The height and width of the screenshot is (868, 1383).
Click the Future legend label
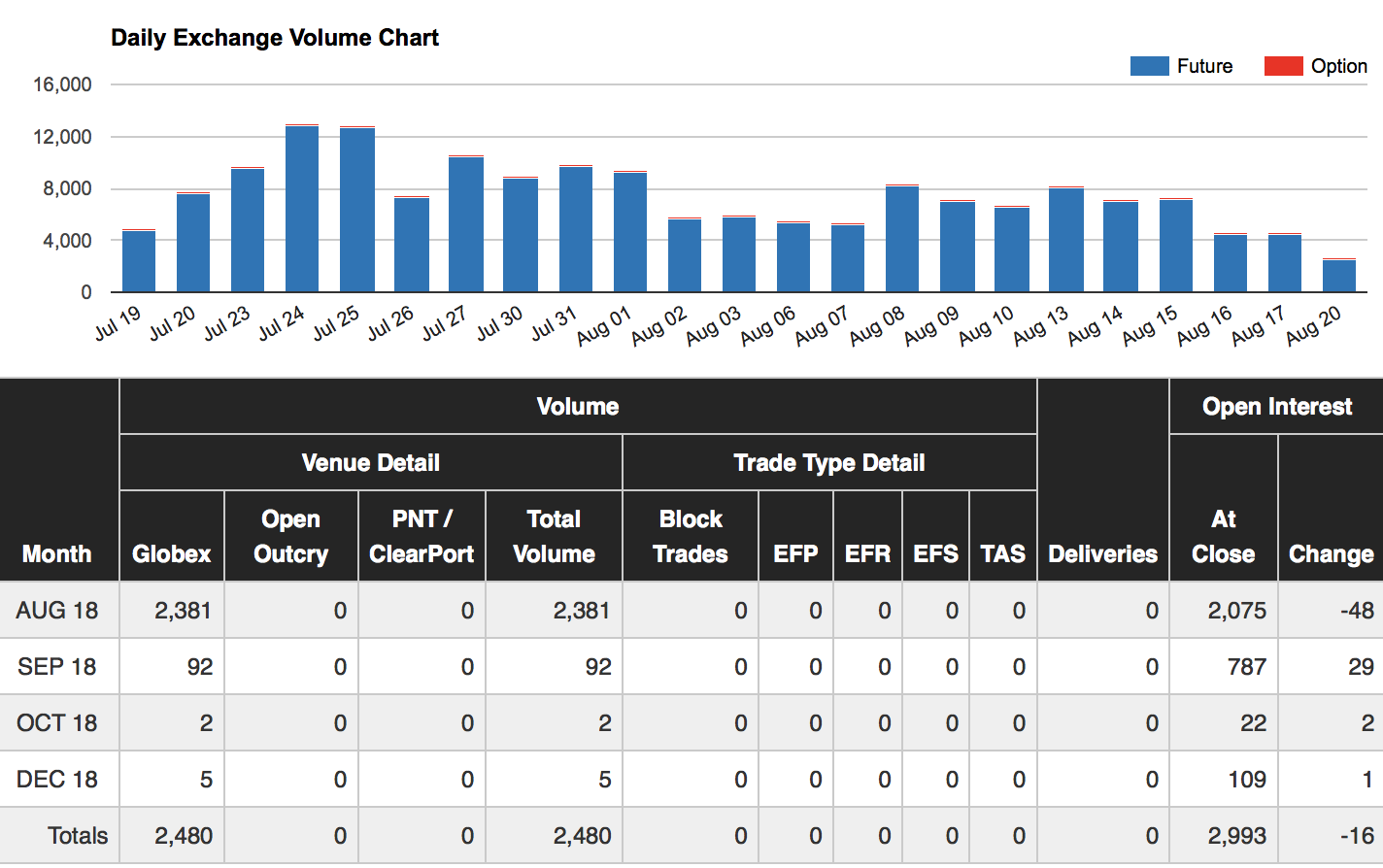pos(1204,66)
